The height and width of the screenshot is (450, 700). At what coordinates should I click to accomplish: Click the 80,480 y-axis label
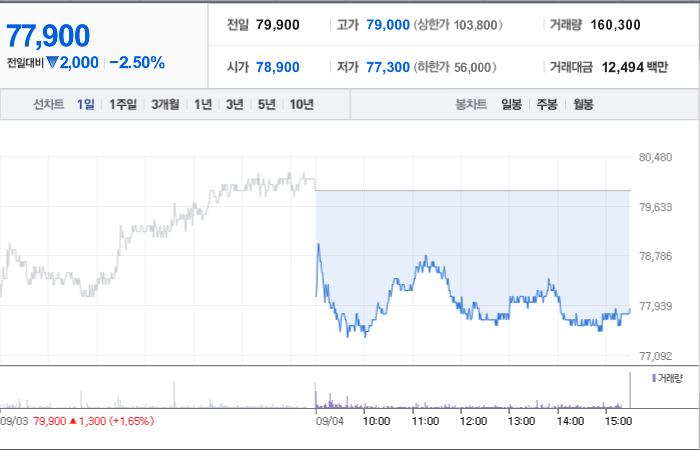click(x=655, y=158)
